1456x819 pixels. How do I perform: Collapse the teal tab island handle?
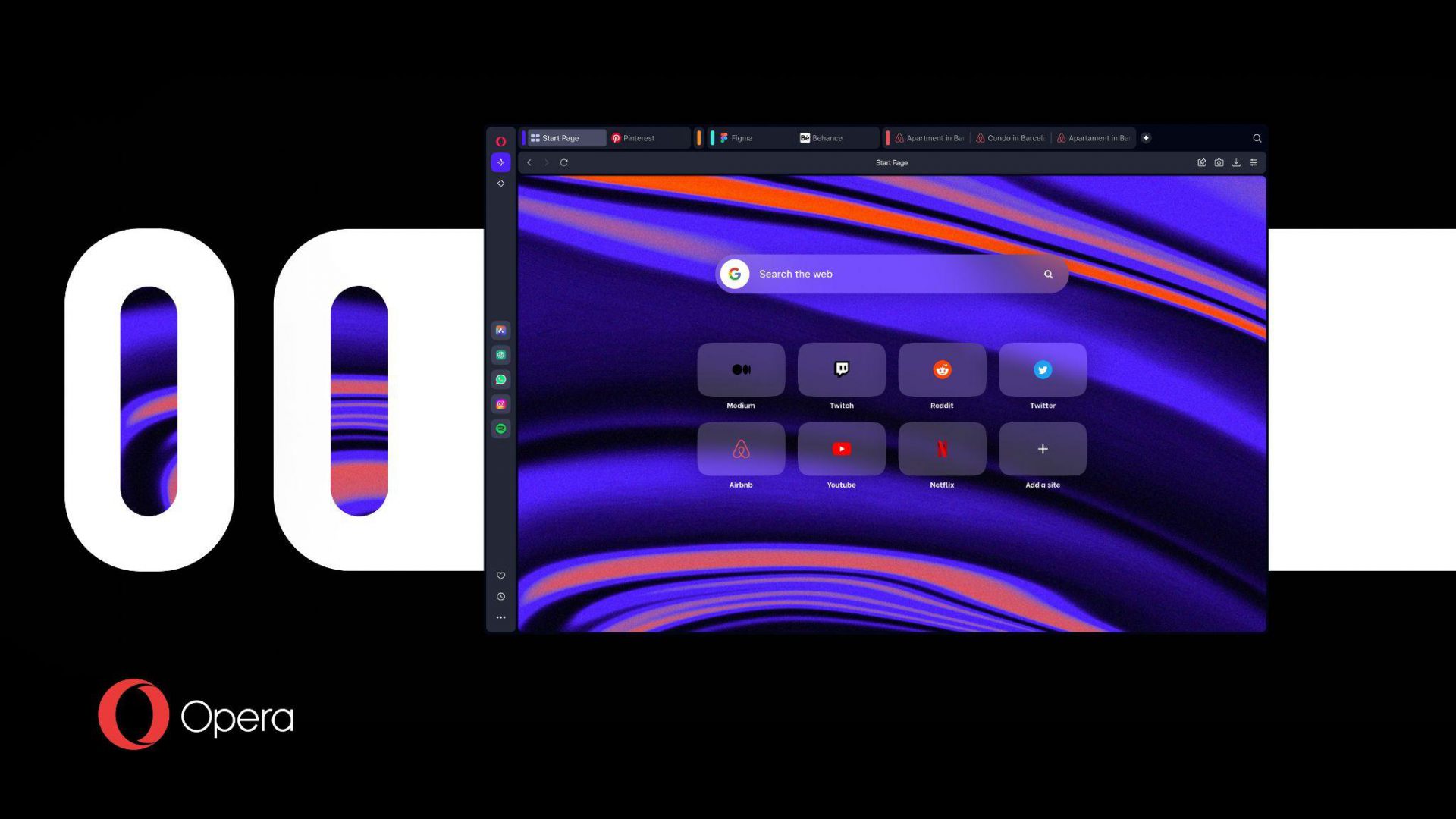click(712, 138)
